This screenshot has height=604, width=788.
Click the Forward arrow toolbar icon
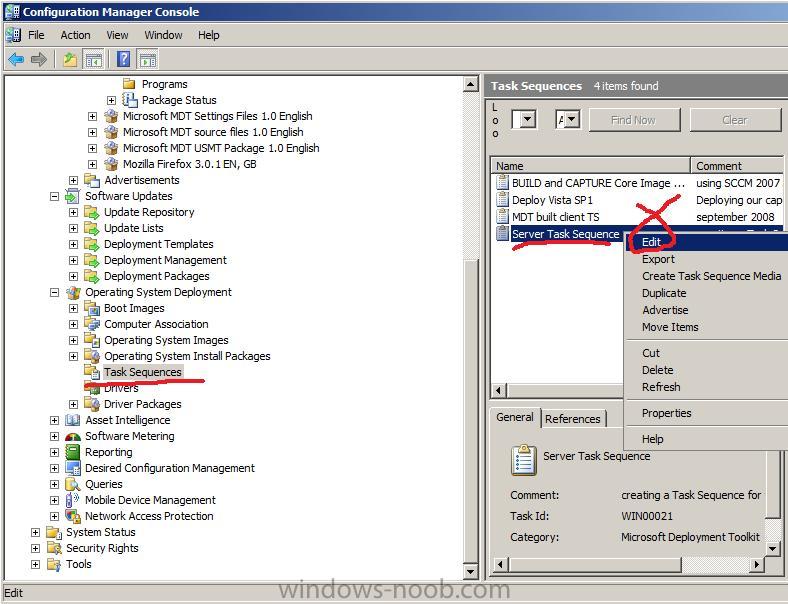pyautogui.click(x=39, y=60)
